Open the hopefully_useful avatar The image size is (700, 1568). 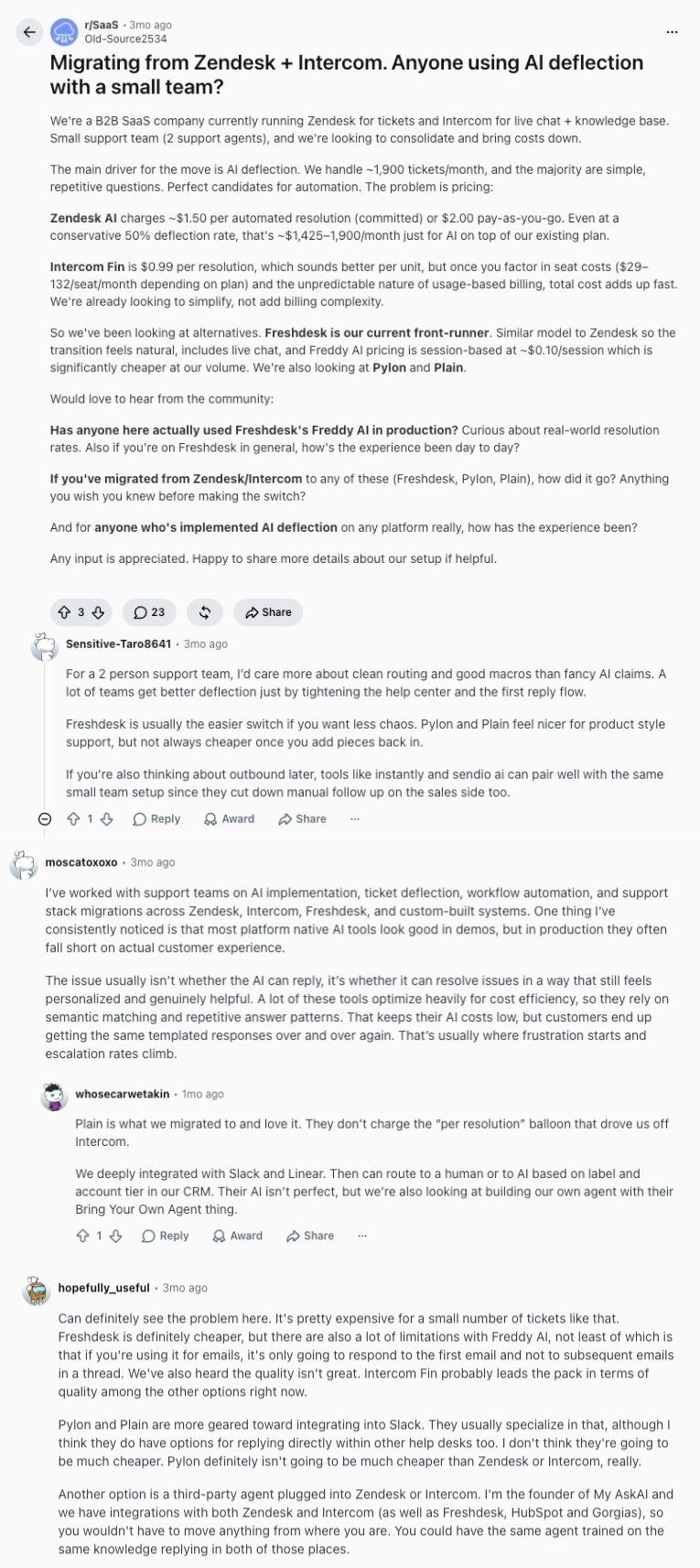point(37,1289)
